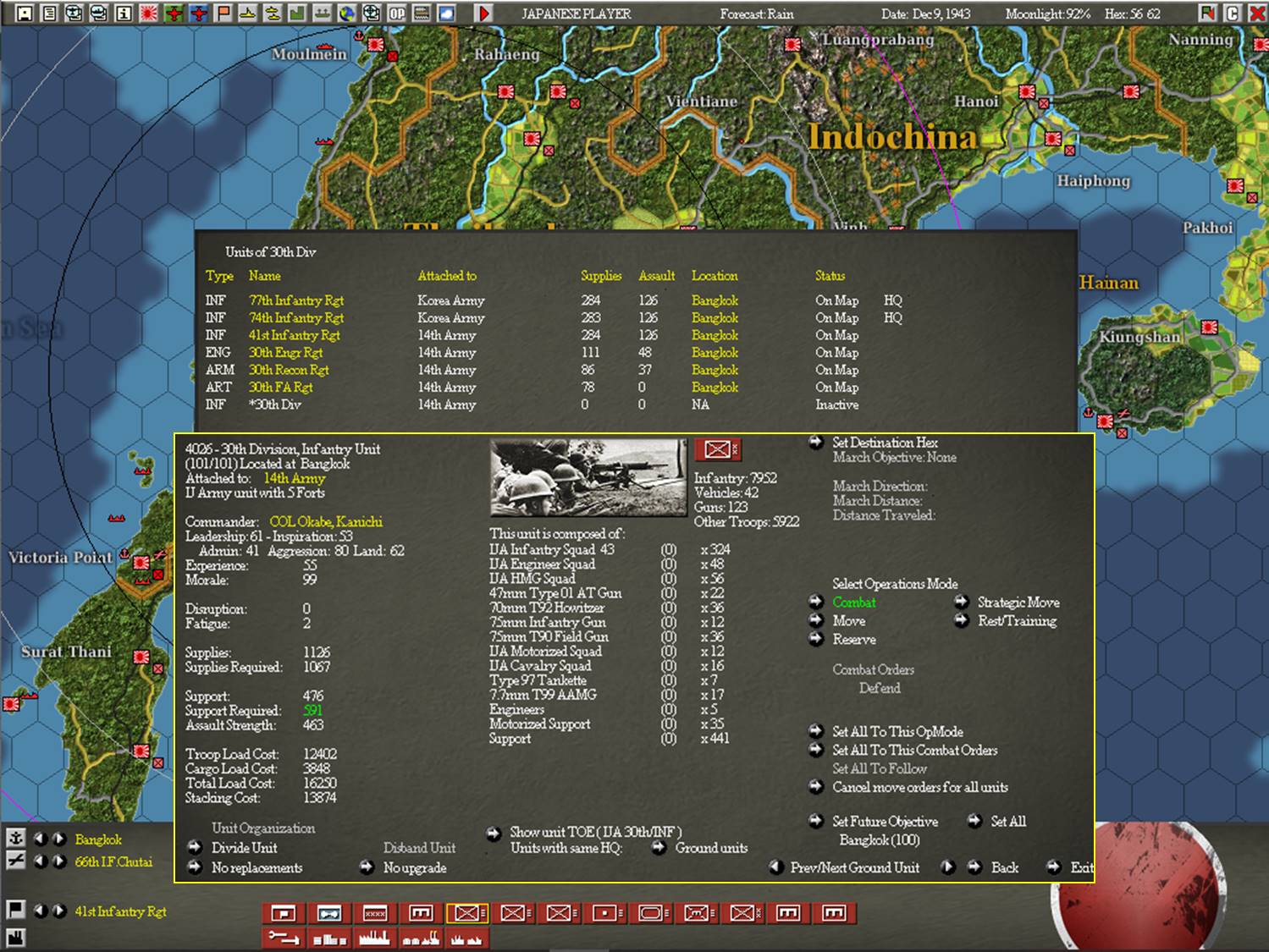
Task: Click the orange flag icon in top toolbar
Action: coord(223,14)
